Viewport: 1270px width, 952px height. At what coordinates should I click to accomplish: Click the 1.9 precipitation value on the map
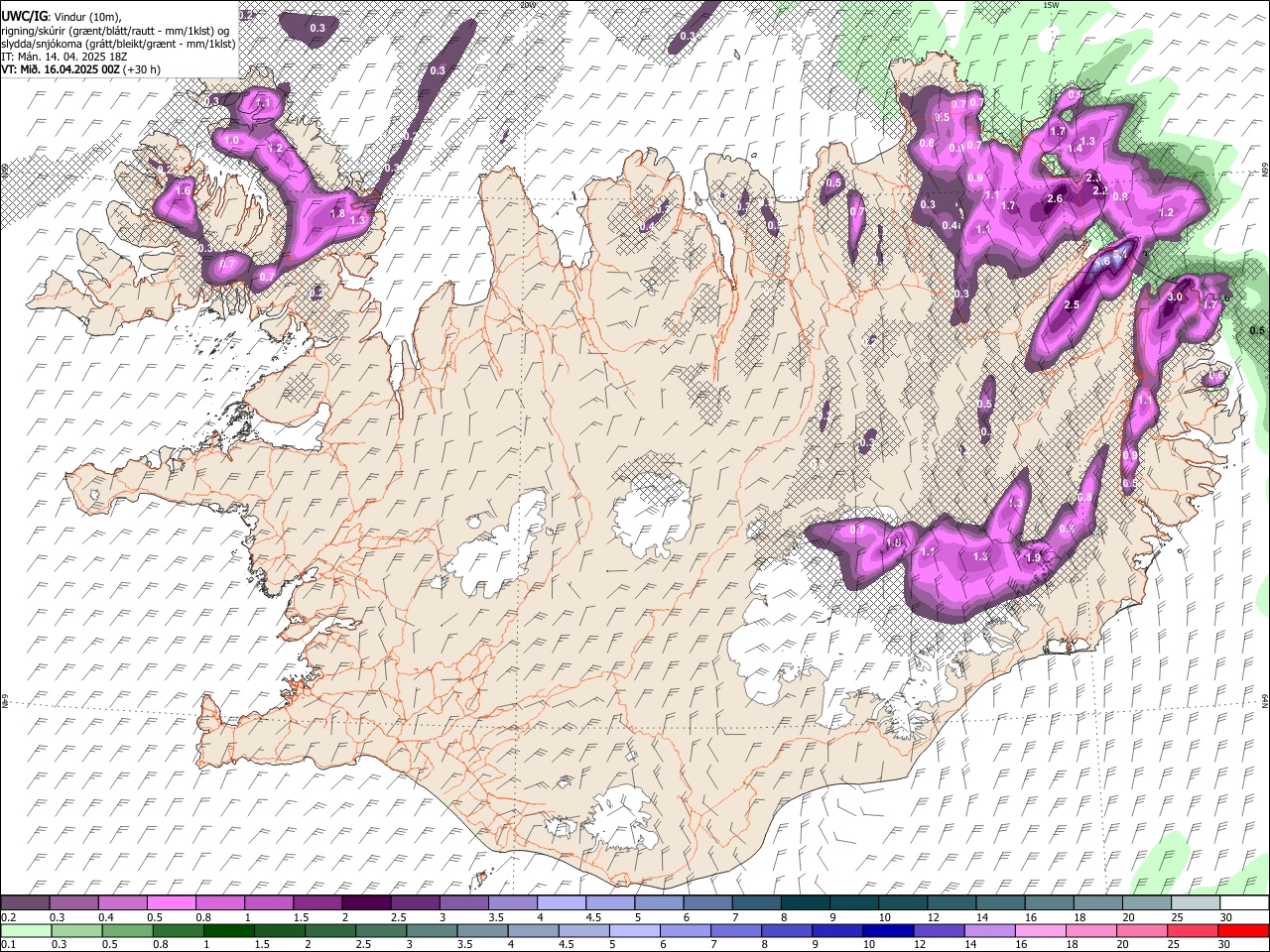tap(1033, 557)
